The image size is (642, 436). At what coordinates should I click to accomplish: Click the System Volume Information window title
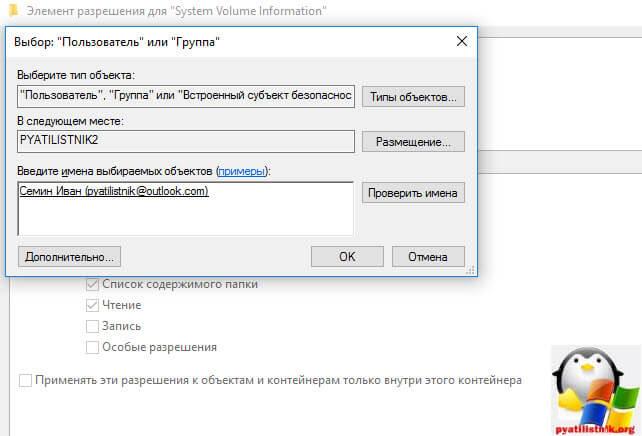(x=177, y=11)
